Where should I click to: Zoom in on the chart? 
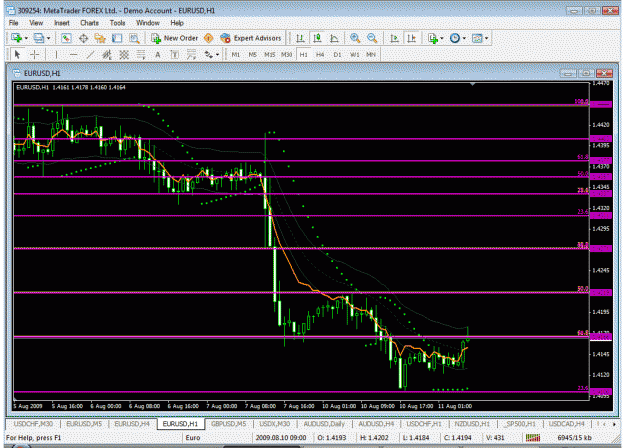pyautogui.click(x=355, y=38)
